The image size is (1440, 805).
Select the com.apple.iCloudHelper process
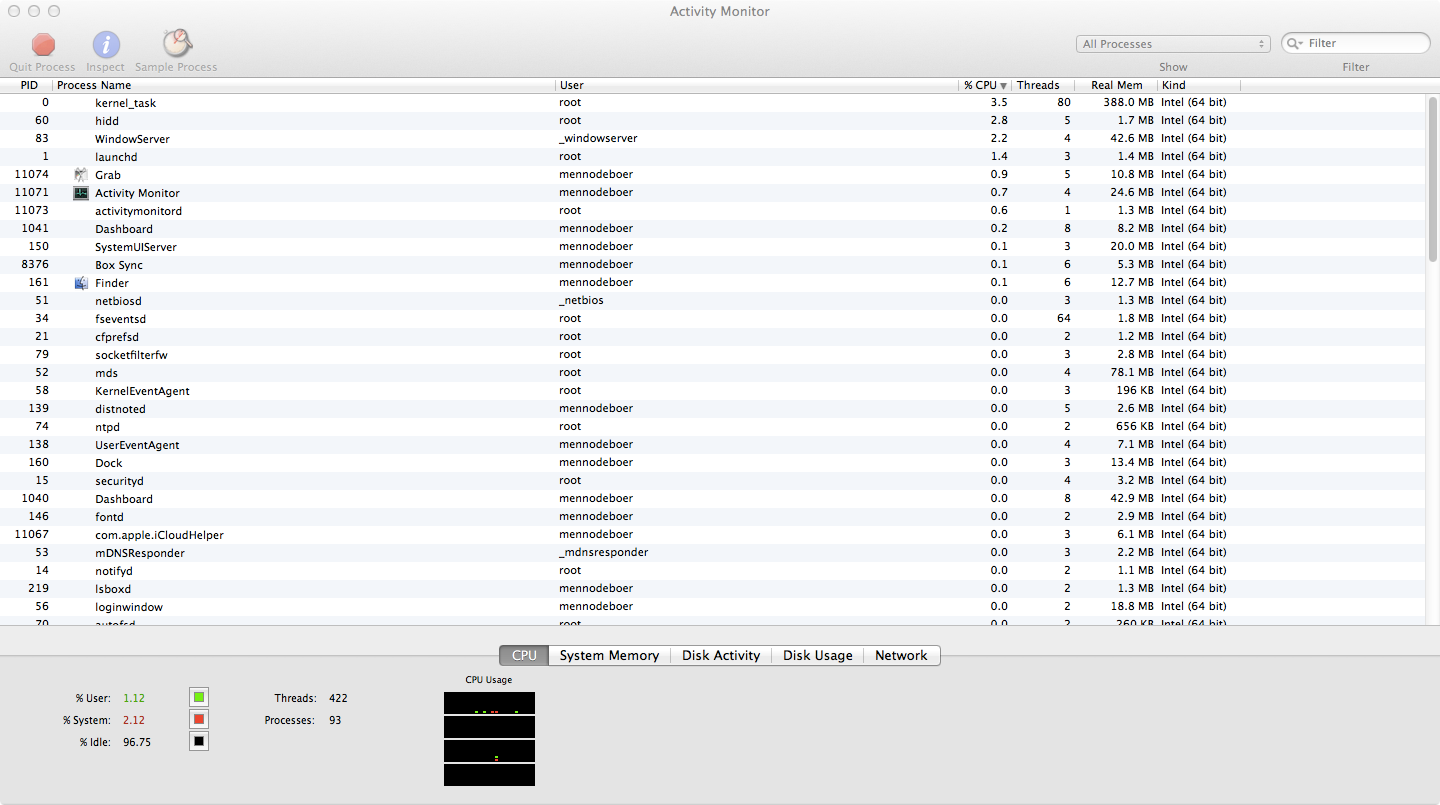[x=713, y=535]
